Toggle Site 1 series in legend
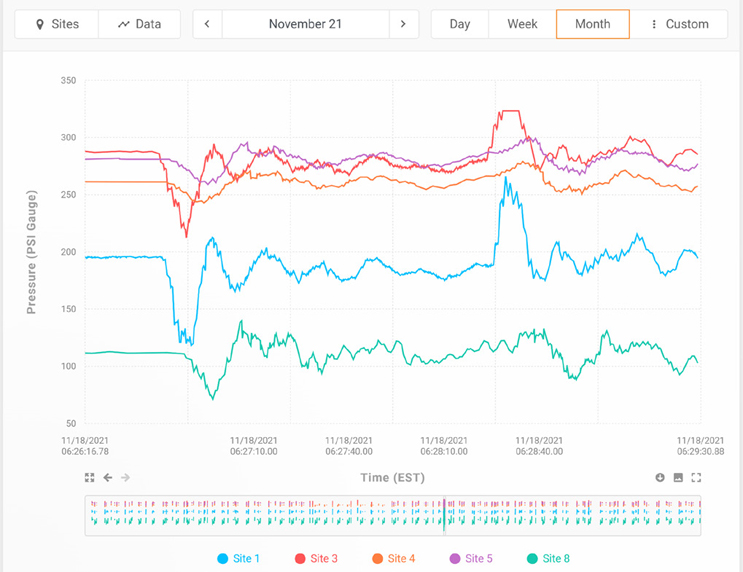 pyautogui.click(x=238, y=558)
